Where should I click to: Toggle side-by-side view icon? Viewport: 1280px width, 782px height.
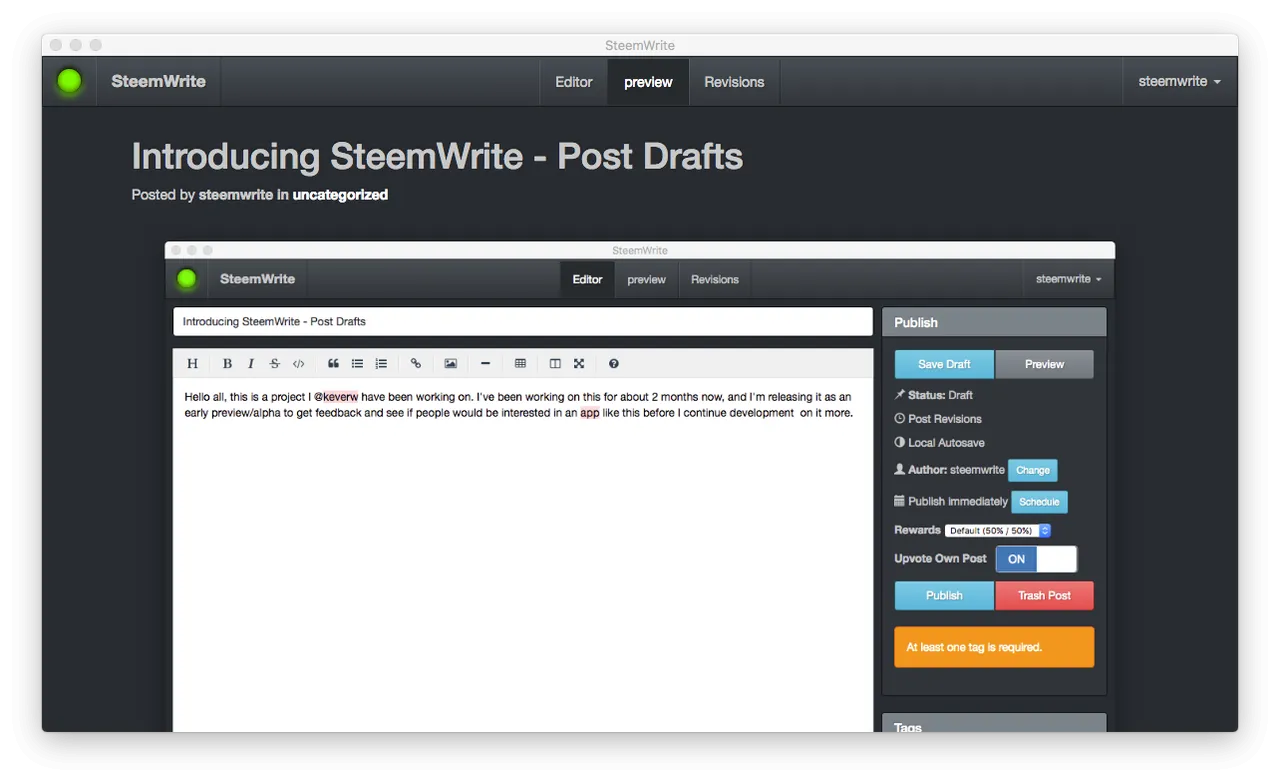coord(555,364)
